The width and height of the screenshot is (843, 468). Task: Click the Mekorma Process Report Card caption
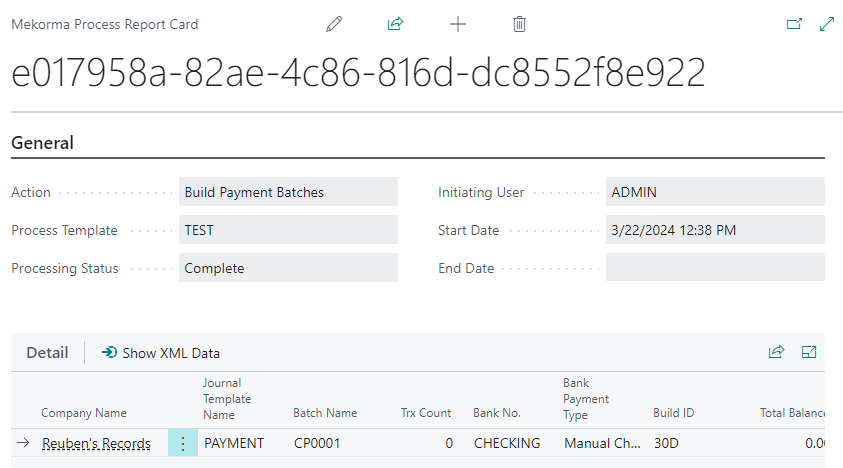click(x=105, y=25)
